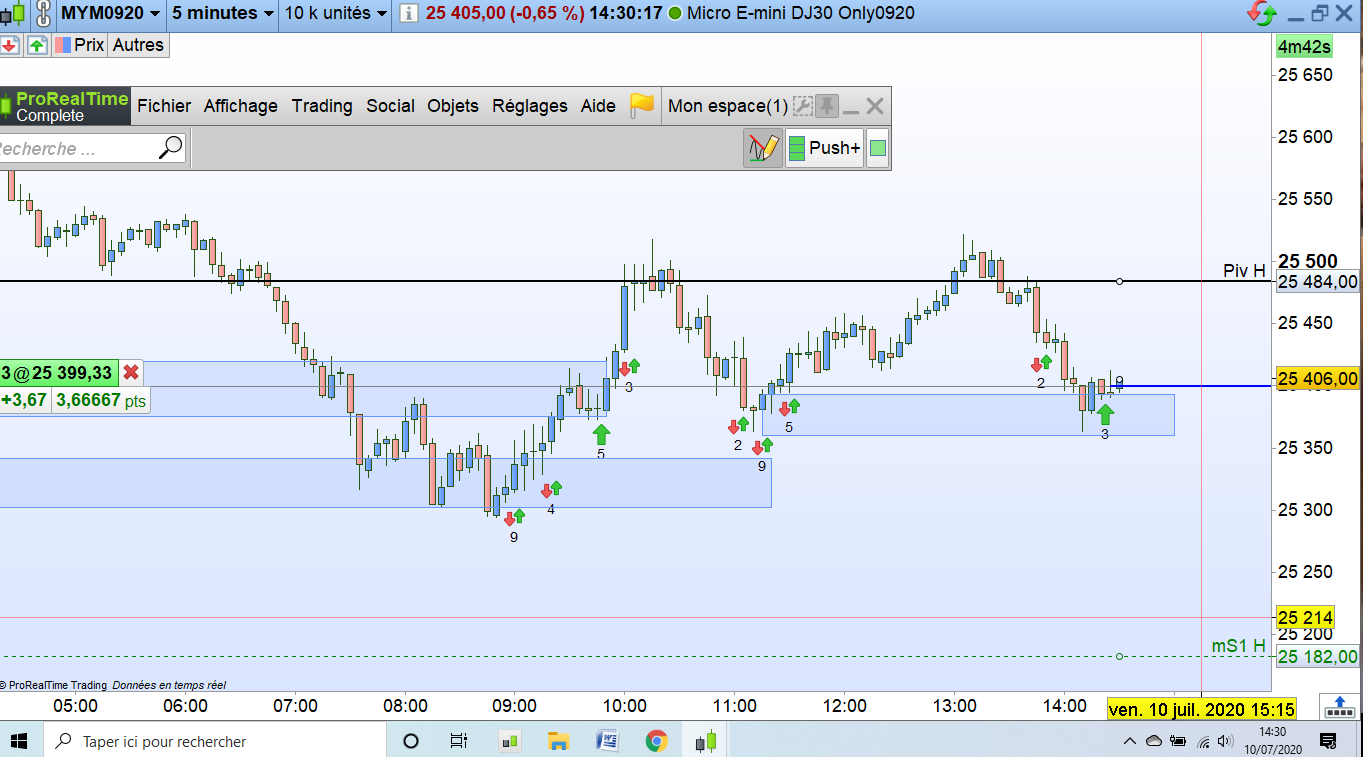Viewport: 1363px width, 757px height.
Task: Click the green market status dot
Action: pyautogui.click(x=675, y=14)
